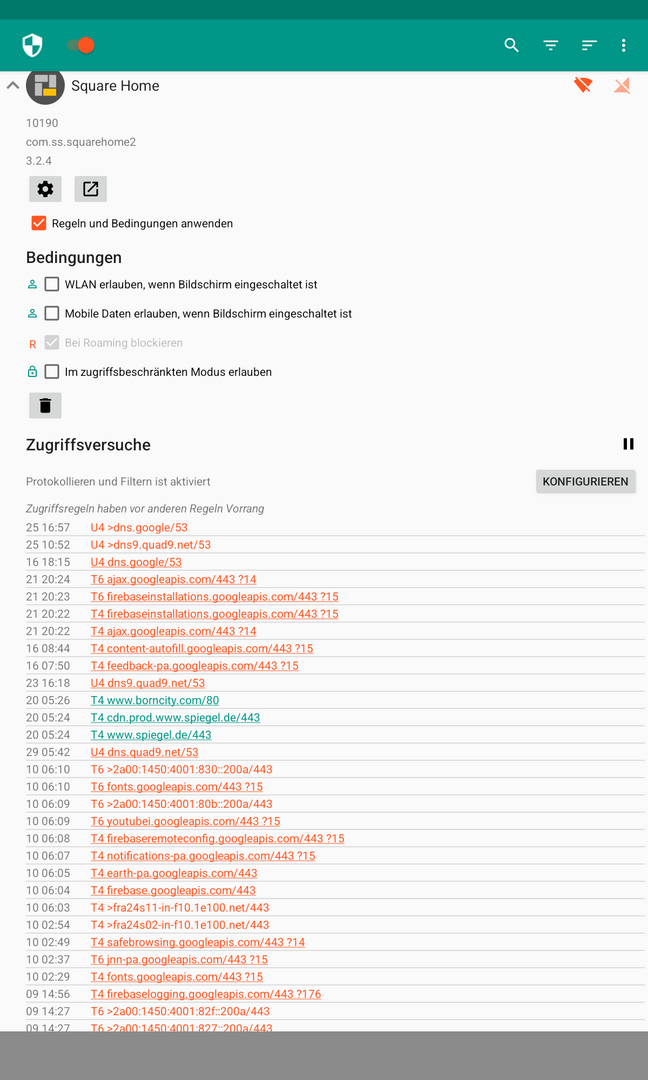Open search in the top bar
Viewport: 648px width, 1080px height.
(x=511, y=45)
